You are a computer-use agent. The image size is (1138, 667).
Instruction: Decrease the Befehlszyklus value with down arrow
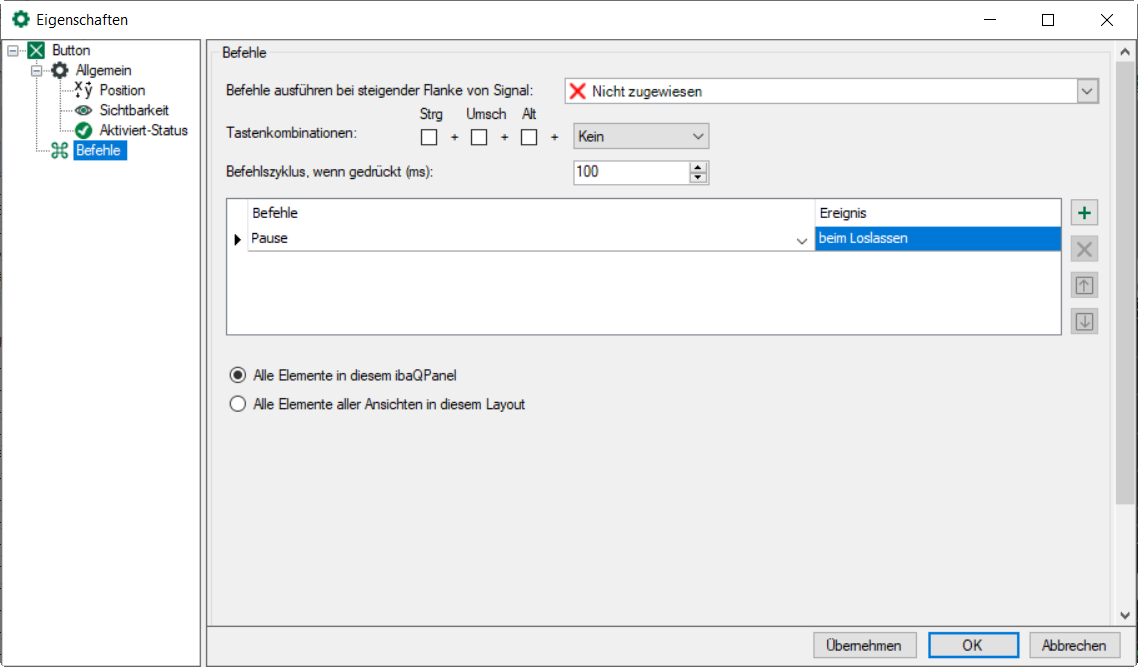697,178
